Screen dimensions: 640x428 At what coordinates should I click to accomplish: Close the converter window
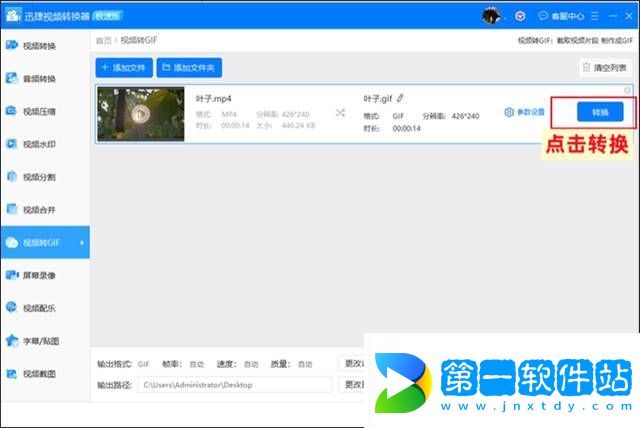pyautogui.click(x=629, y=16)
